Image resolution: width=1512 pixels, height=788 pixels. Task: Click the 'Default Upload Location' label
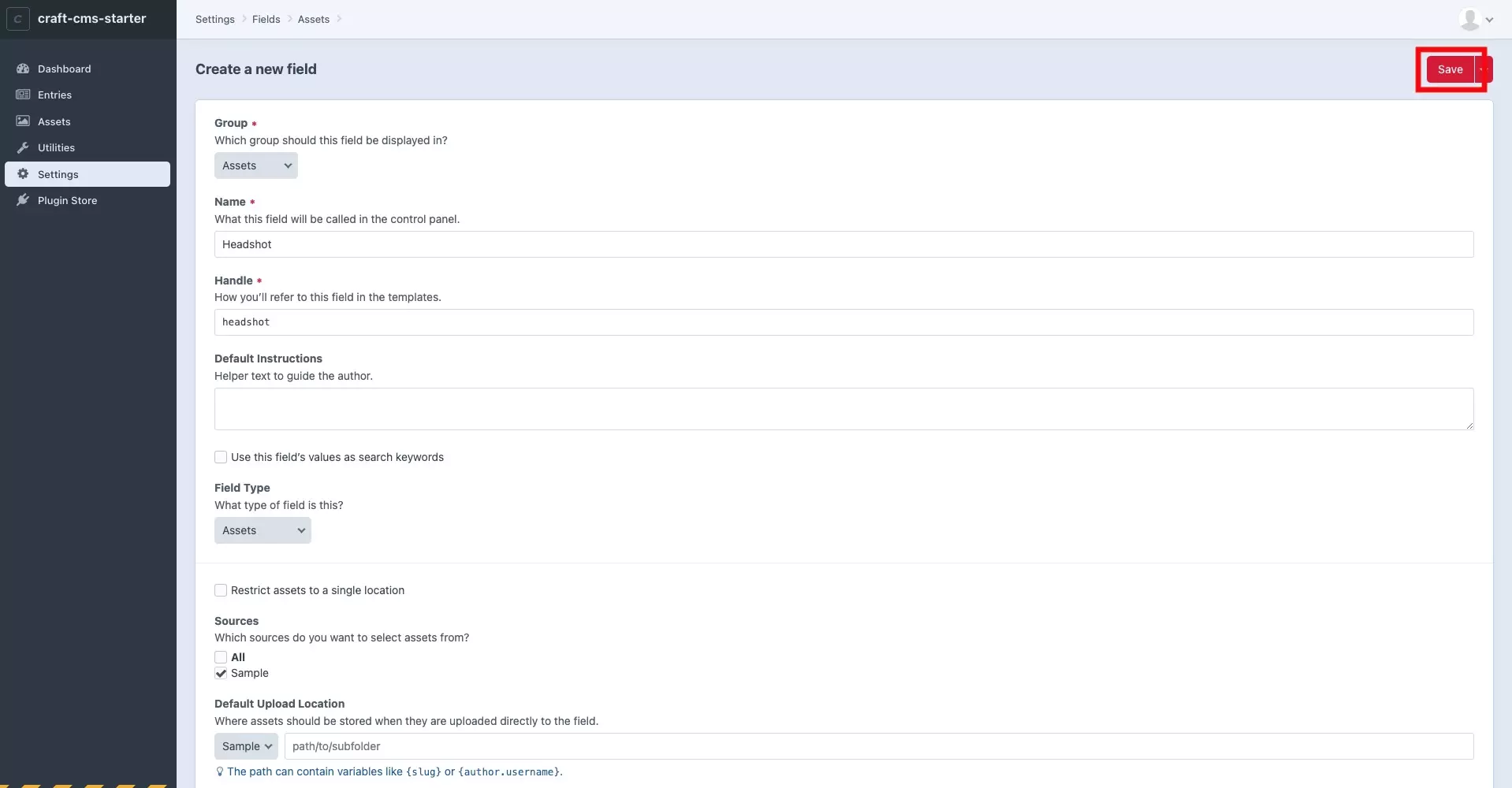coord(279,704)
